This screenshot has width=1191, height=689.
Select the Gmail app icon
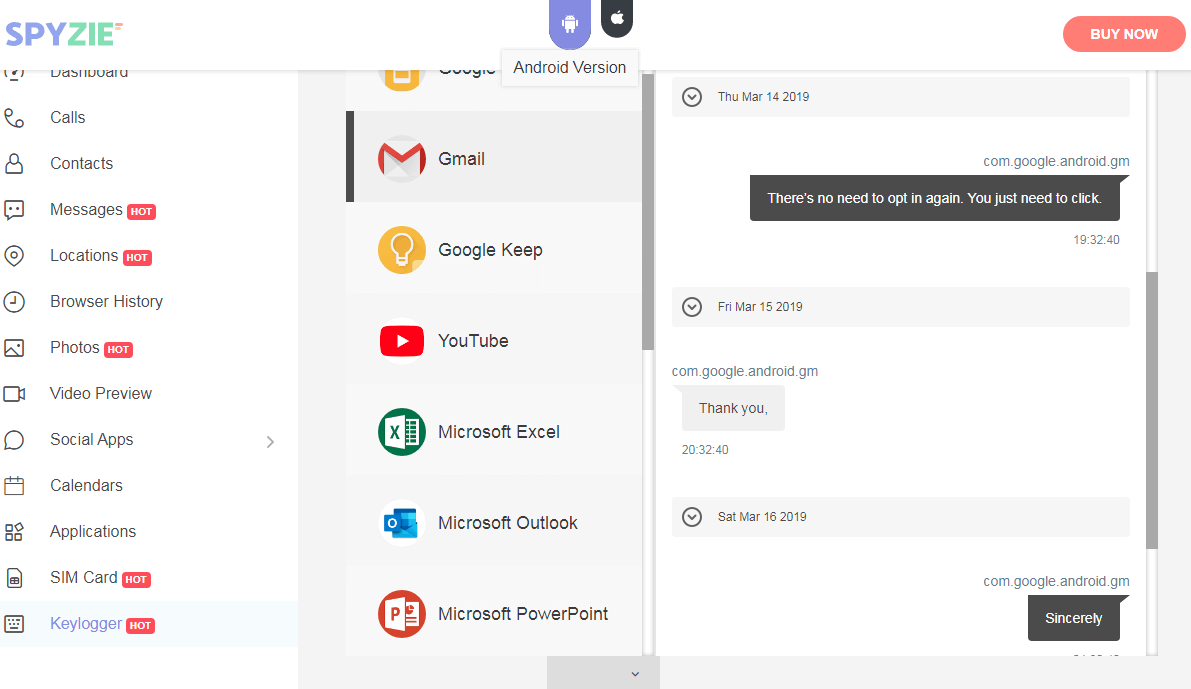(402, 159)
